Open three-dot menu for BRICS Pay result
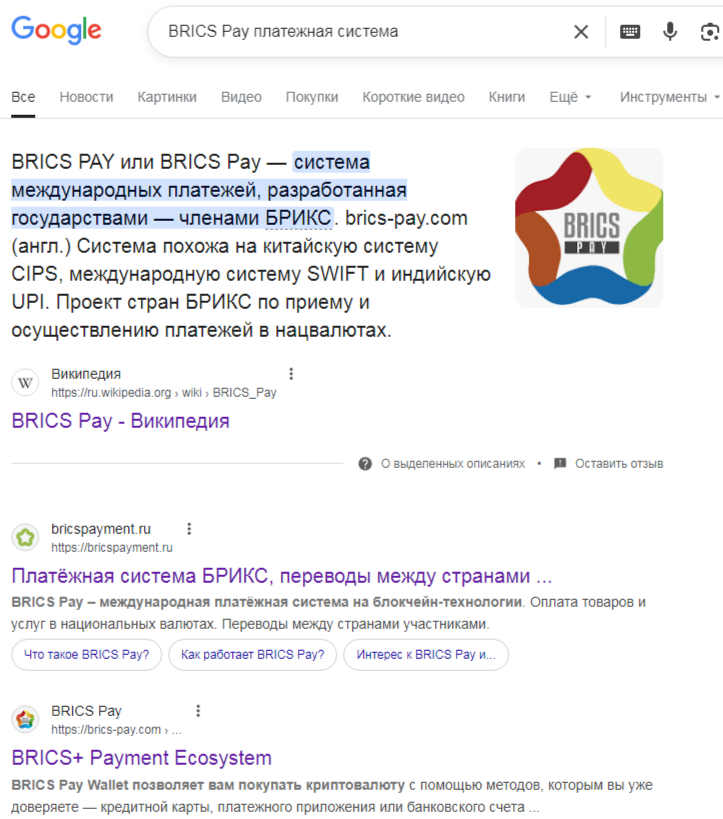 pos(198,710)
